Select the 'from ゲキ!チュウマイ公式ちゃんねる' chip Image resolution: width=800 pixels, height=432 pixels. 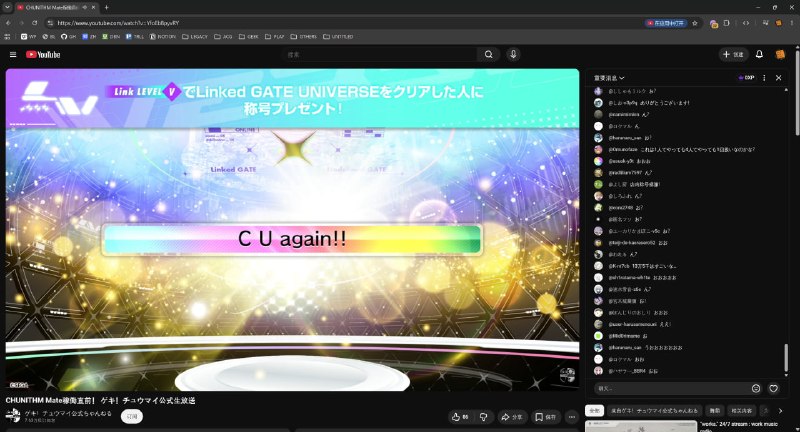(655, 410)
